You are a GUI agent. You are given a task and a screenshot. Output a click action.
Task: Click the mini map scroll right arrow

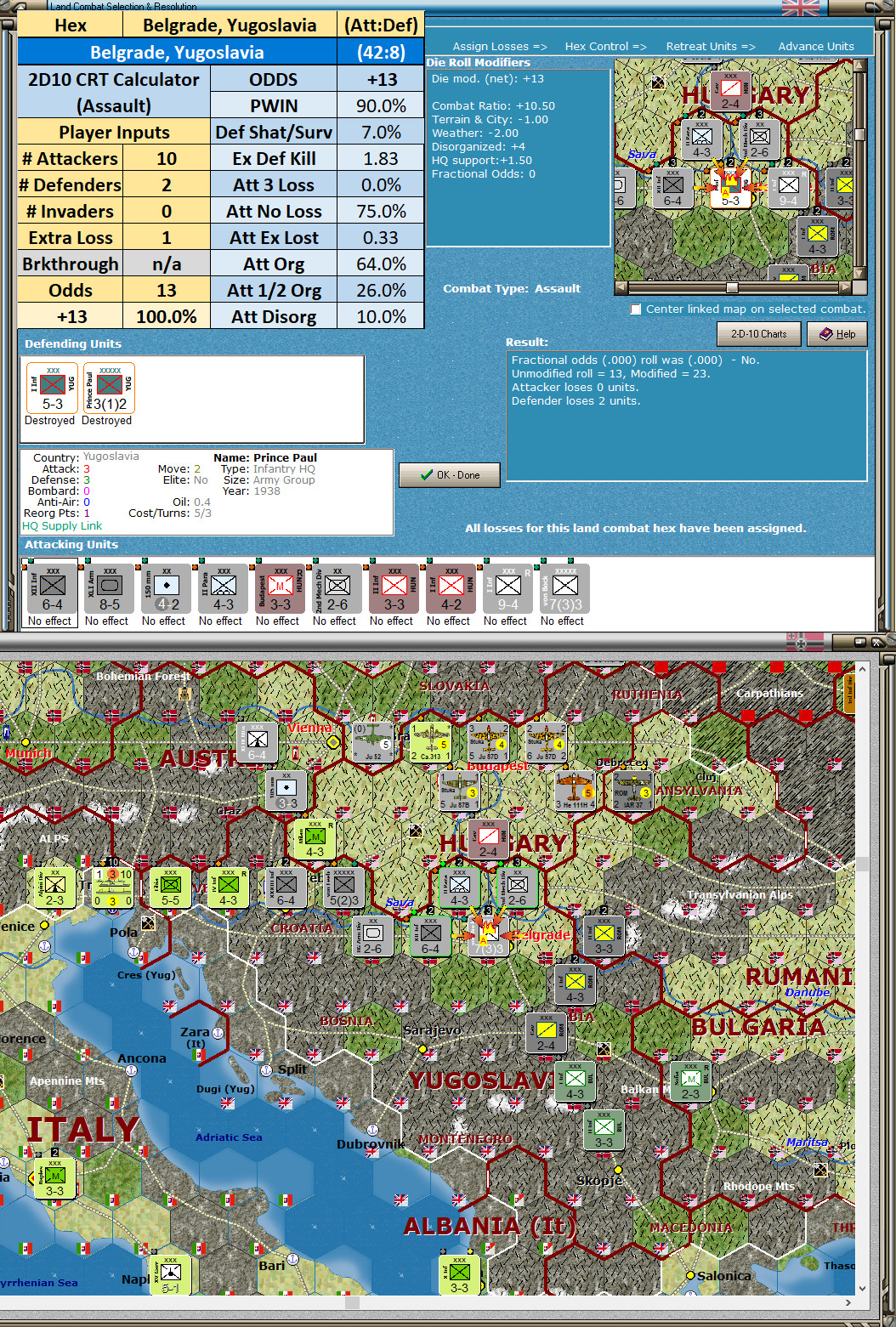click(846, 287)
